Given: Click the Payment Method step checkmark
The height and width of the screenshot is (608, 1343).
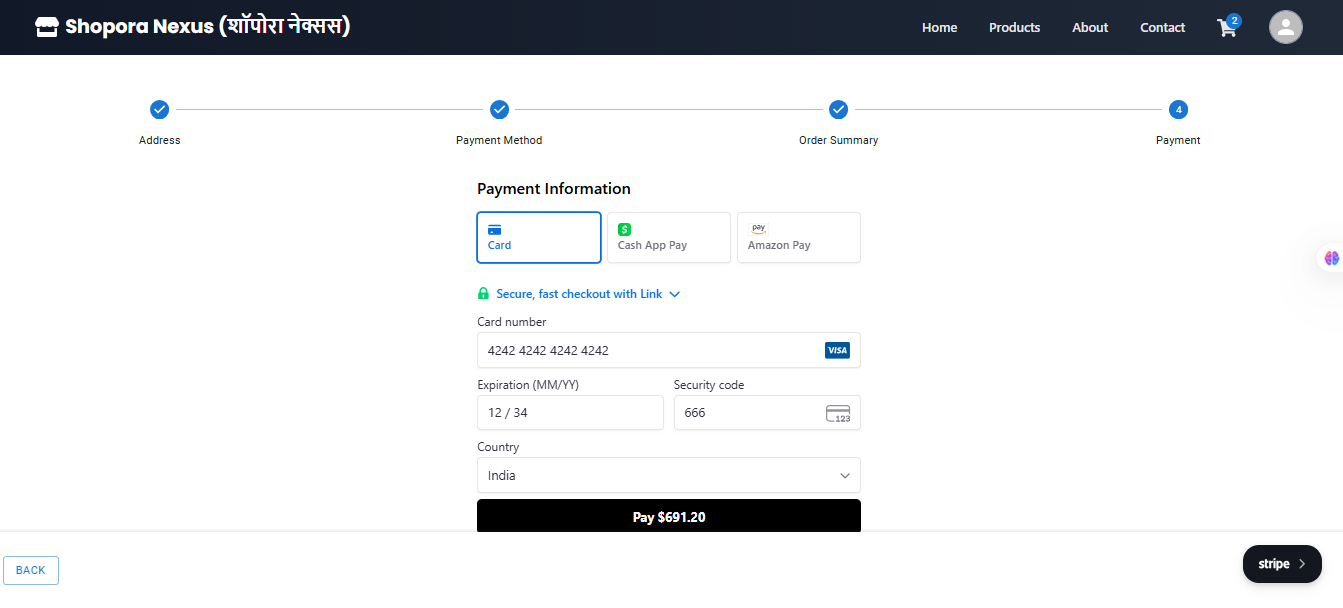Looking at the screenshot, I should (499, 110).
